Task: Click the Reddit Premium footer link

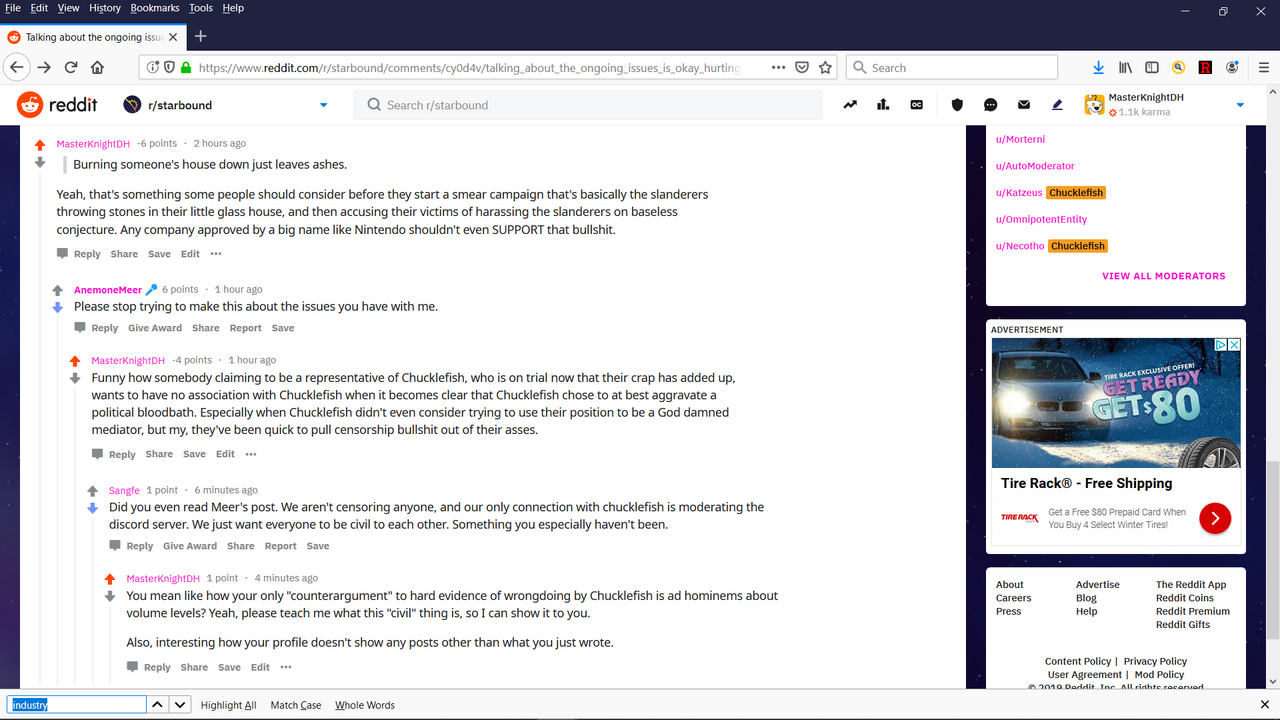Action: point(1193,611)
